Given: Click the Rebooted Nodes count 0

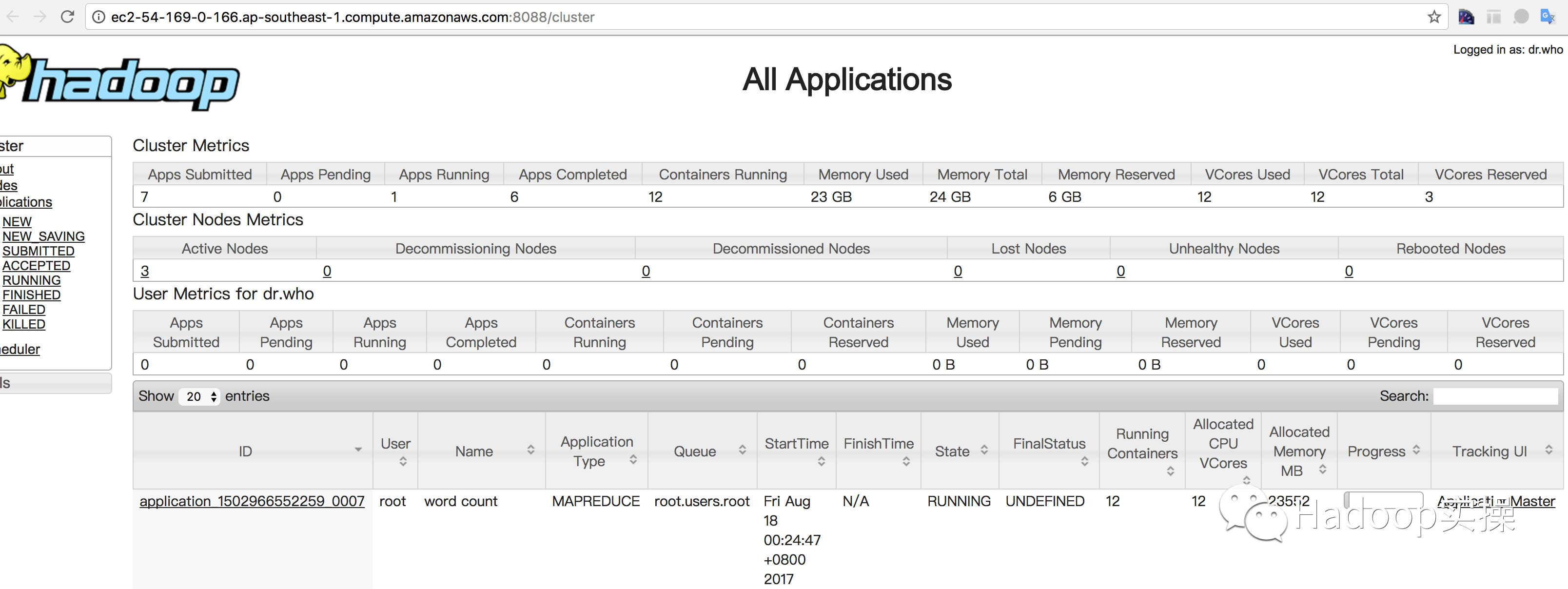Looking at the screenshot, I should (1349, 272).
